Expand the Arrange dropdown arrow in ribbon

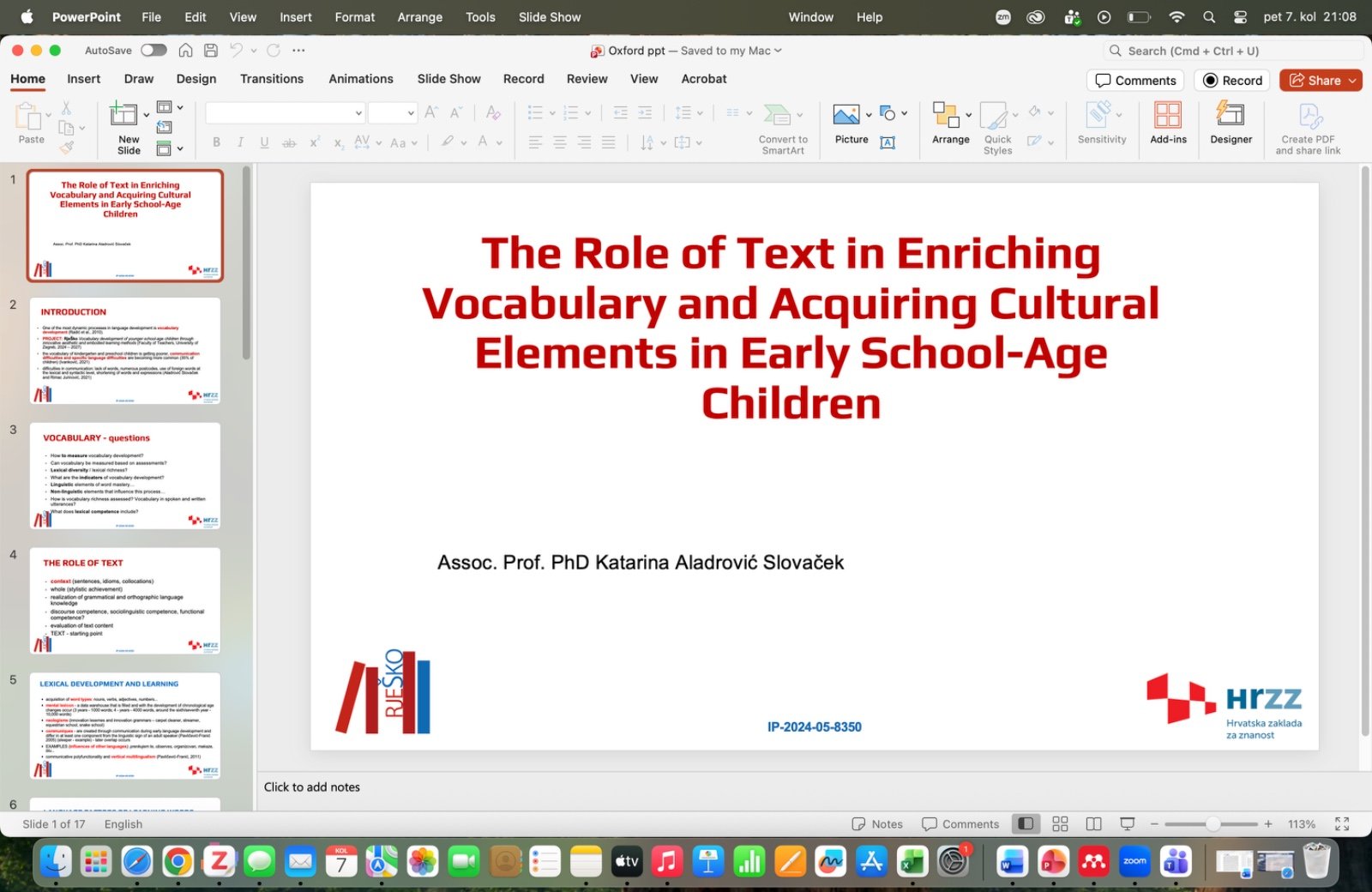click(968, 115)
